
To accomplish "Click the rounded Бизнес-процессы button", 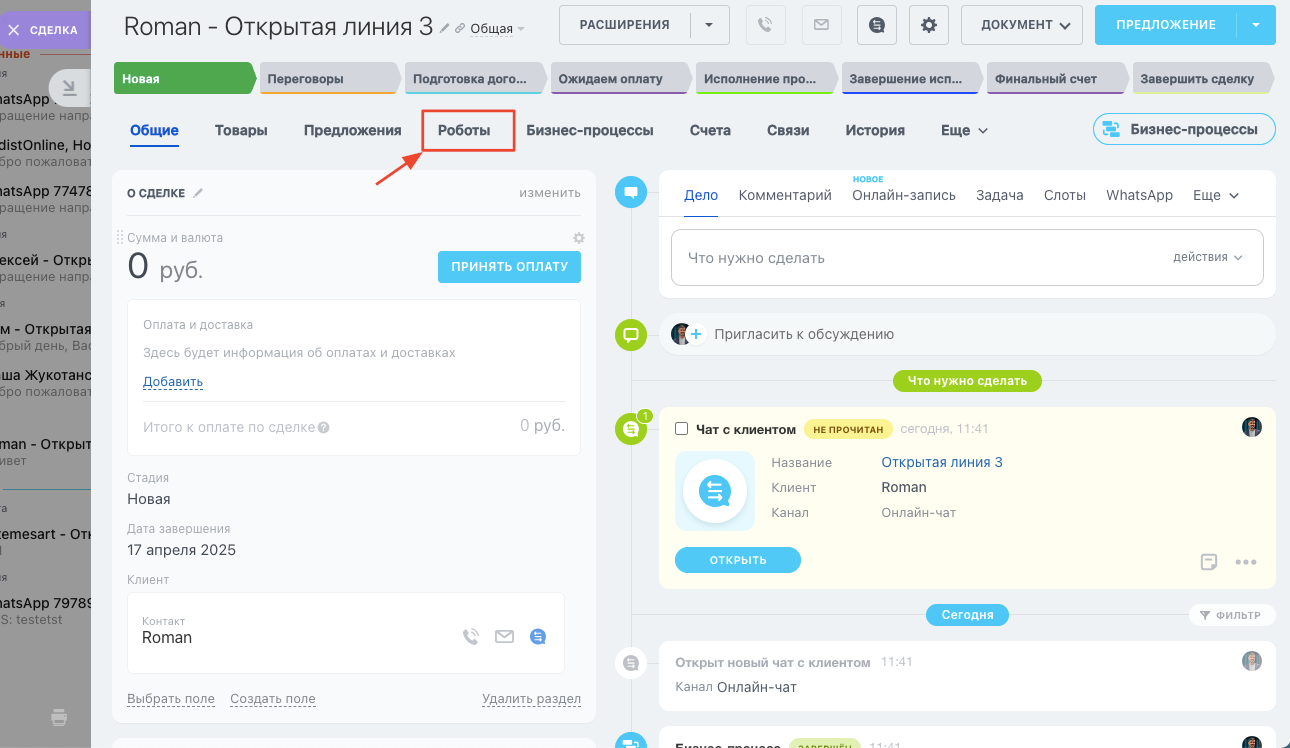I will (x=1184, y=129).
